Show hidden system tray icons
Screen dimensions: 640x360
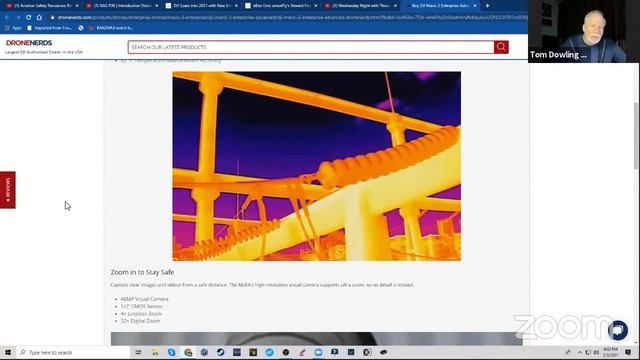tap(580, 352)
